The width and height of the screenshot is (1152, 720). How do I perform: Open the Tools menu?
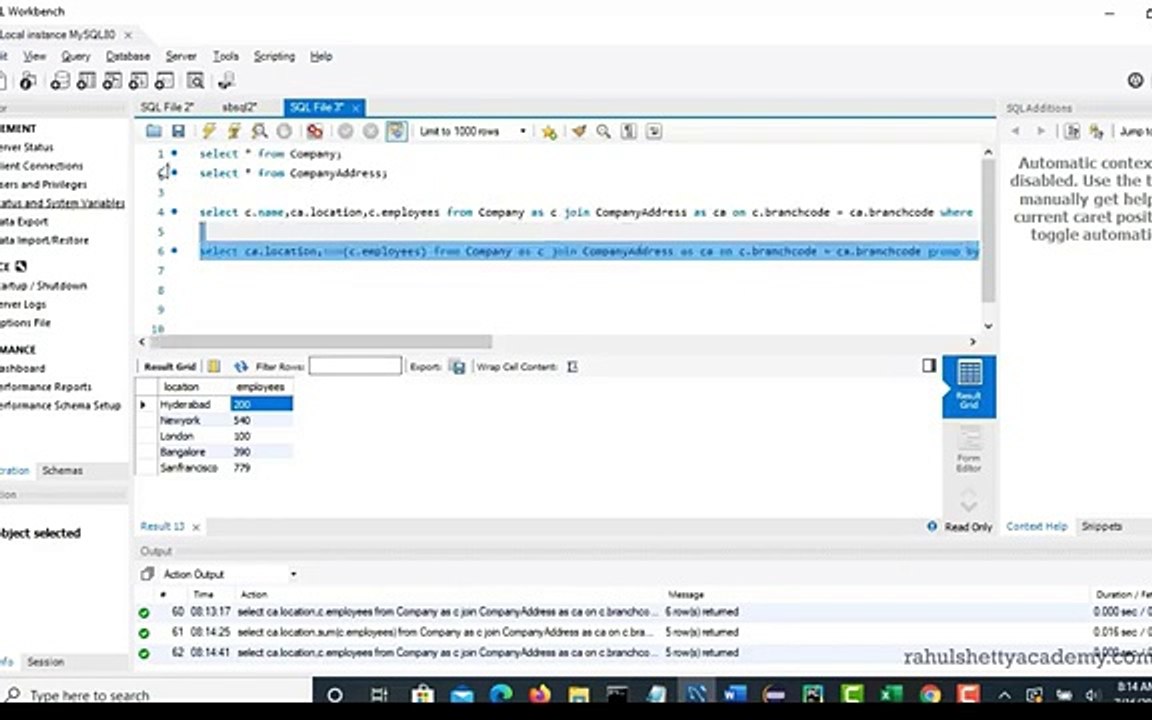point(226,57)
